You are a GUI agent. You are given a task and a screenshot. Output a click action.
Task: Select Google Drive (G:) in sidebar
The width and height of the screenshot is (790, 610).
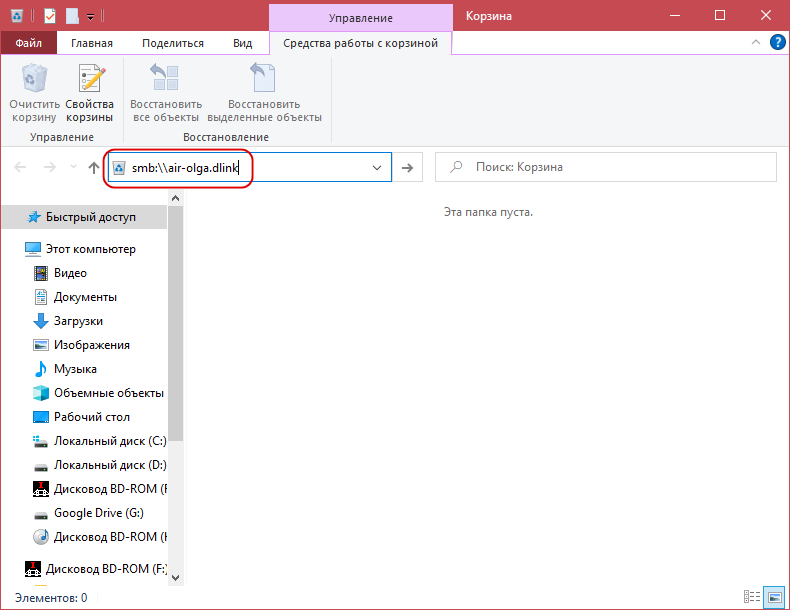coord(98,513)
